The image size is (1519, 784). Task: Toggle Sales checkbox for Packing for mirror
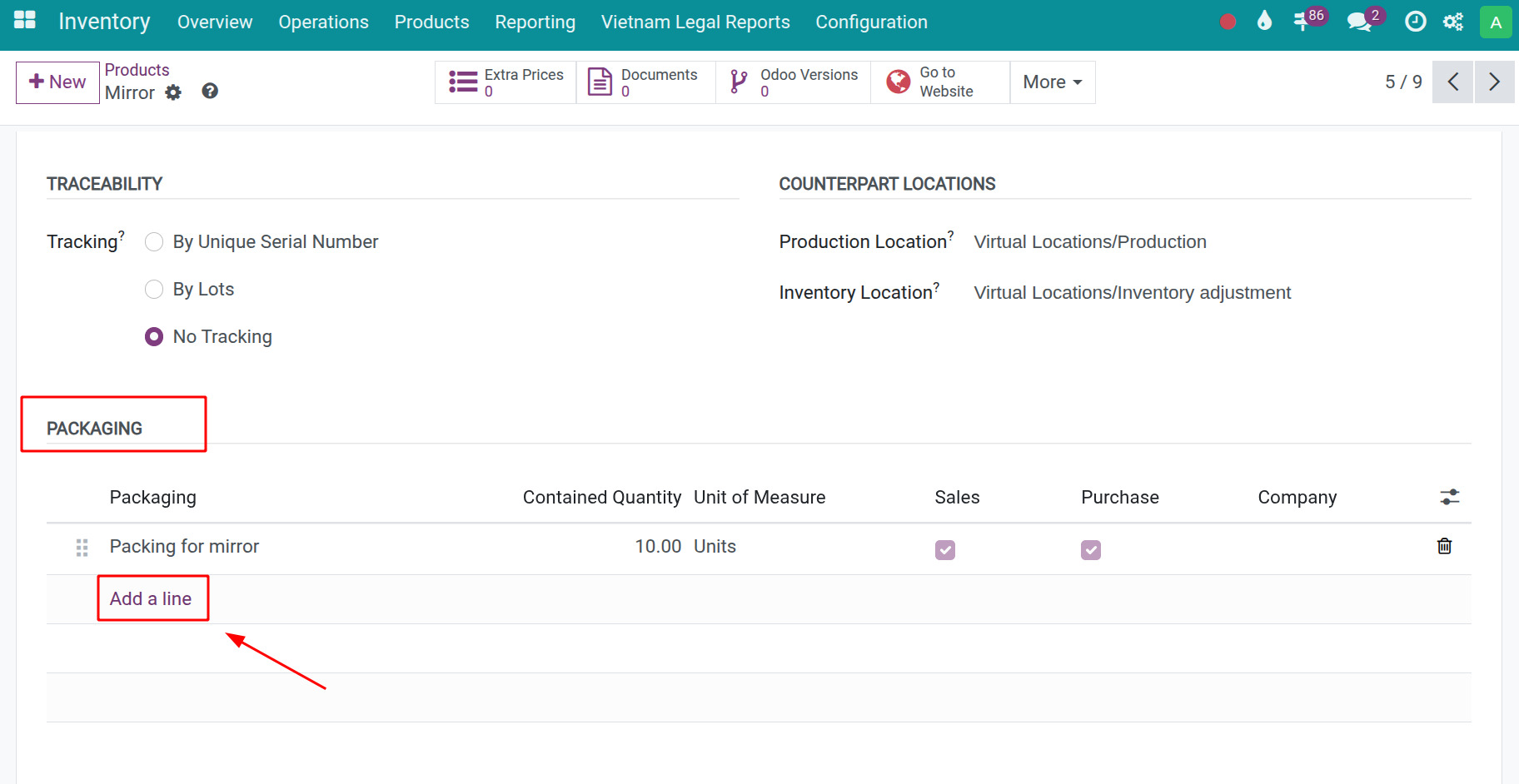point(945,550)
